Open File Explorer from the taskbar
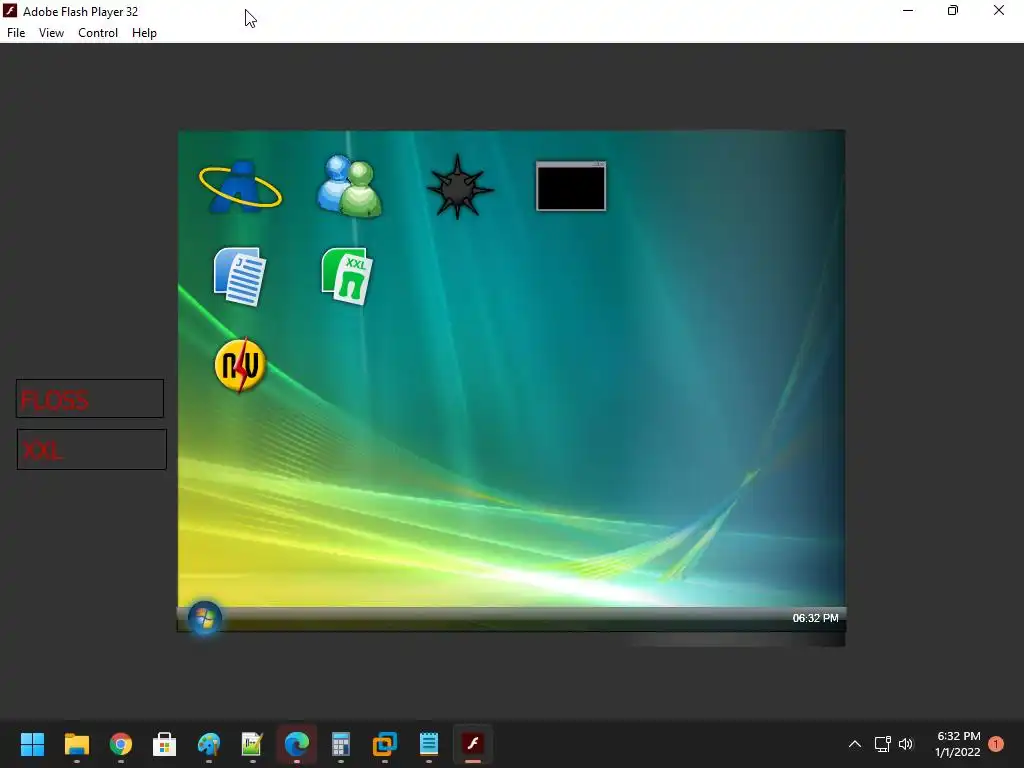The image size is (1024, 768). [x=76, y=744]
